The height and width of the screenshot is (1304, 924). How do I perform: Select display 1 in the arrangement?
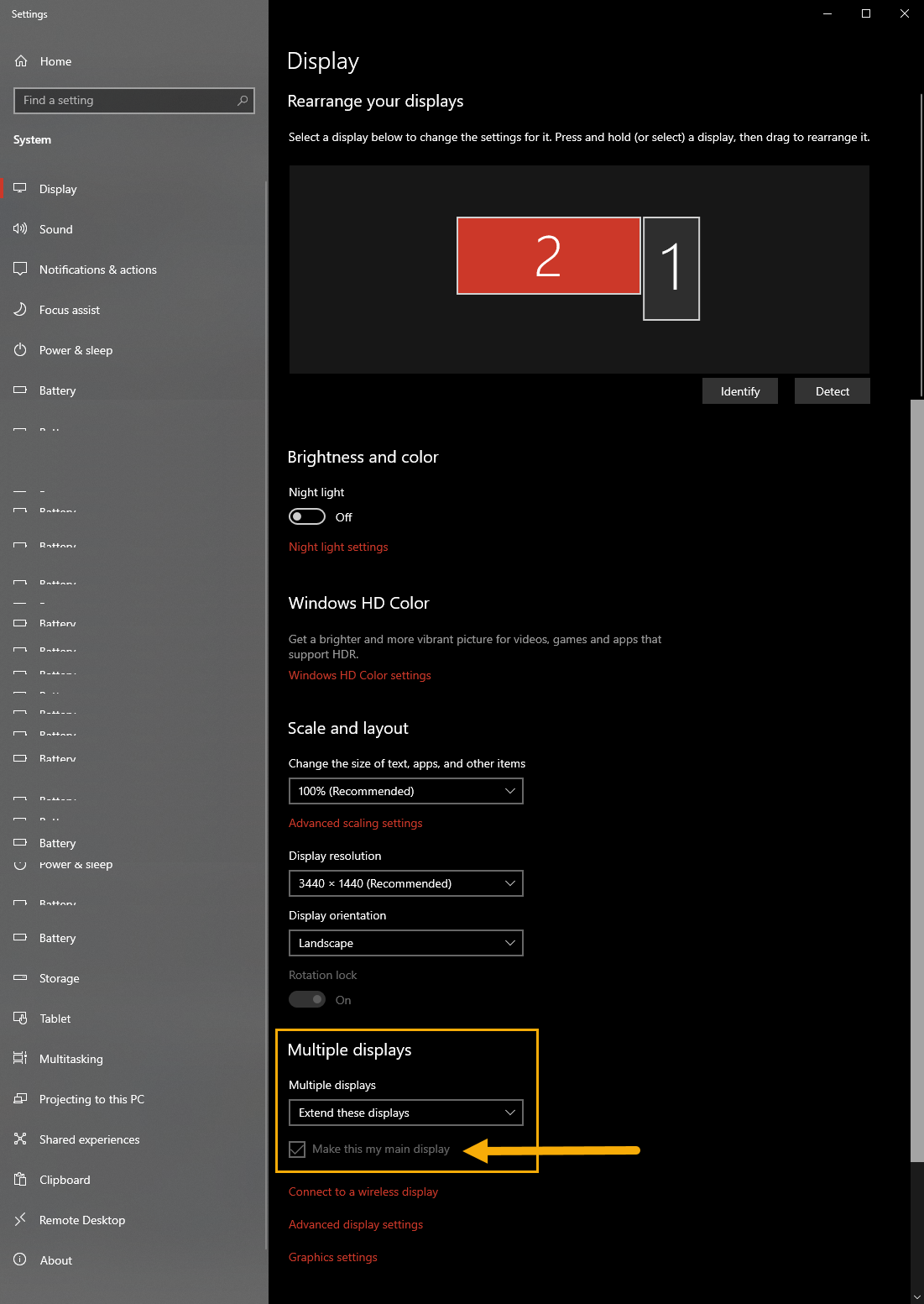tap(671, 269)
